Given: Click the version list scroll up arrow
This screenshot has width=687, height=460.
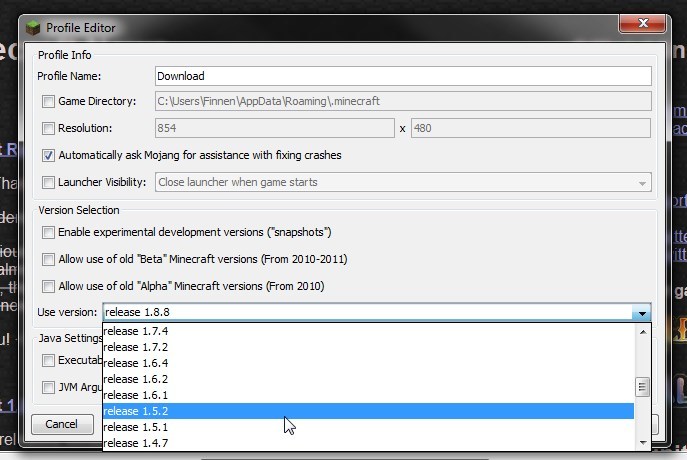Looking at the screenshot, I should pyautogui.click(x=643, y=332).
